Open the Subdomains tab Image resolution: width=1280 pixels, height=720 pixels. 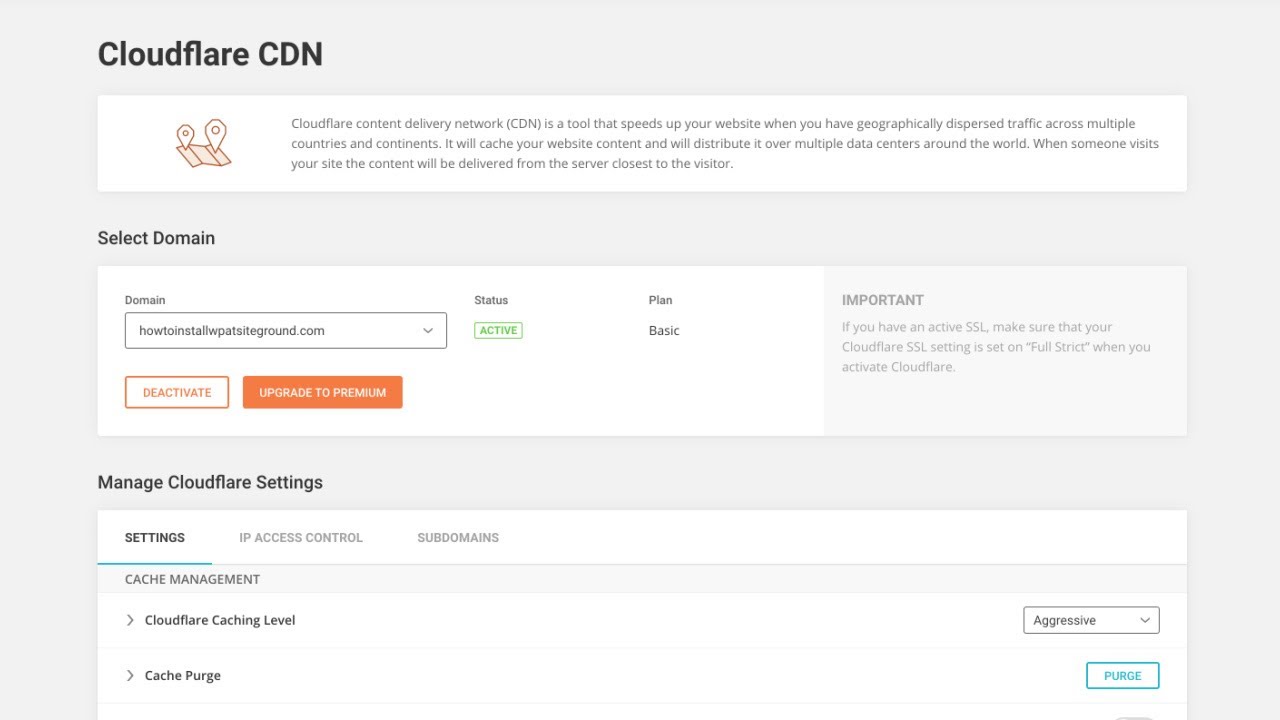pyautogui.click(x=458, y=538)
